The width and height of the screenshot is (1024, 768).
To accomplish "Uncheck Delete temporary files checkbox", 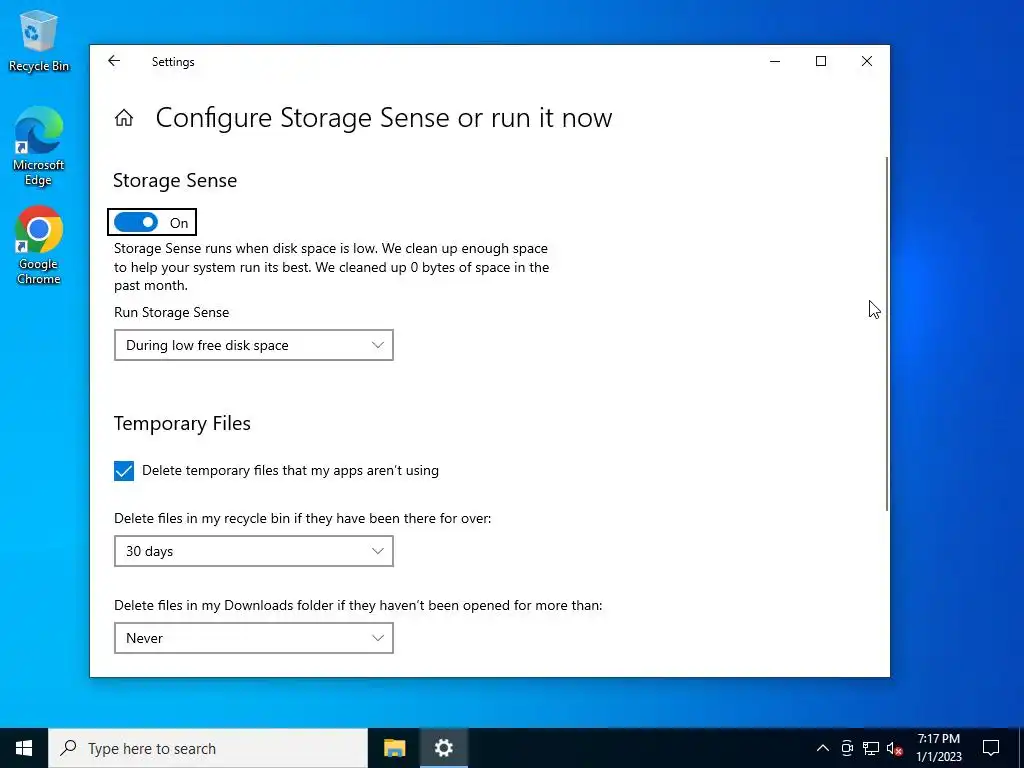I will pos(123,471).
